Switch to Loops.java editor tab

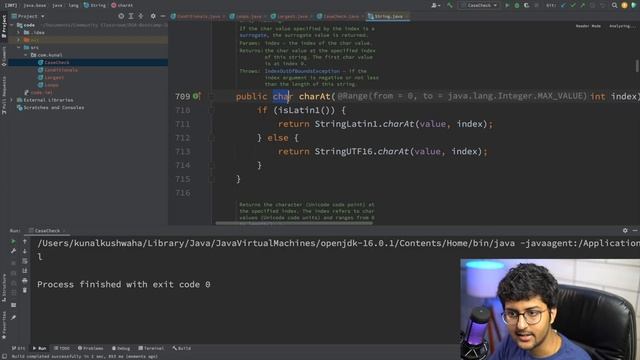pos(247,16)
